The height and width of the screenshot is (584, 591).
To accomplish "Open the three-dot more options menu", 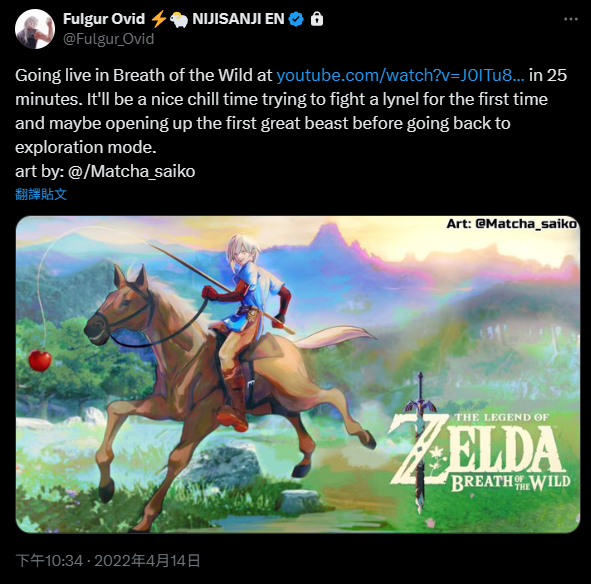I will tap(571, 19).
